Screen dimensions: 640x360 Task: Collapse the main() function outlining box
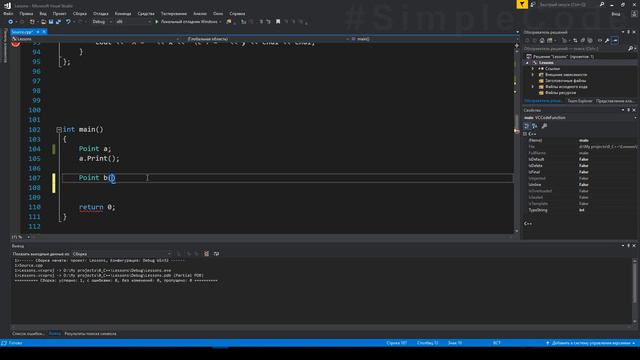click(x=59, y=129)
